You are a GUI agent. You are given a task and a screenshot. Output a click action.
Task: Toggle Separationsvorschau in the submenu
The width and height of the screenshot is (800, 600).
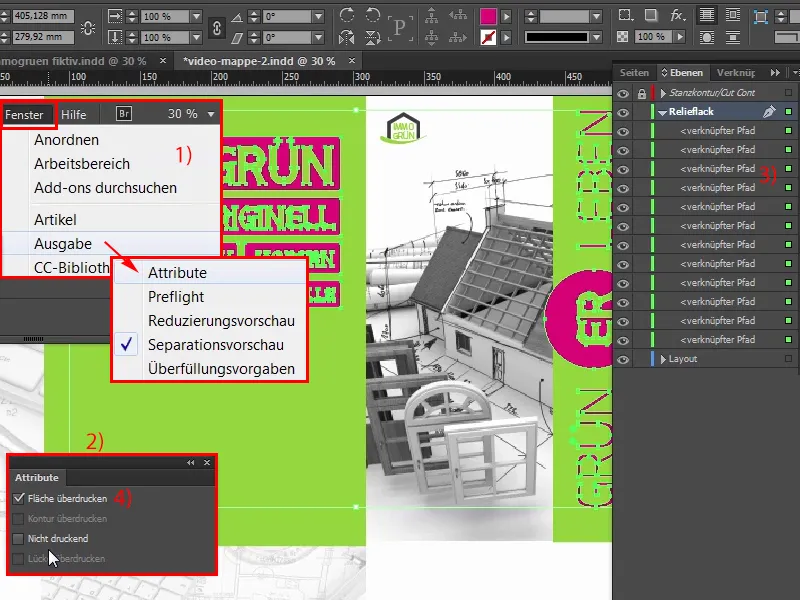tap(215, 345)
